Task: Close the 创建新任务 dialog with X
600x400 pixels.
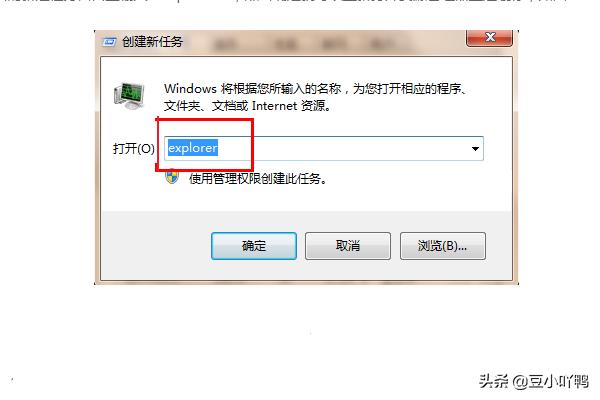Action: (x=489, y=38)
